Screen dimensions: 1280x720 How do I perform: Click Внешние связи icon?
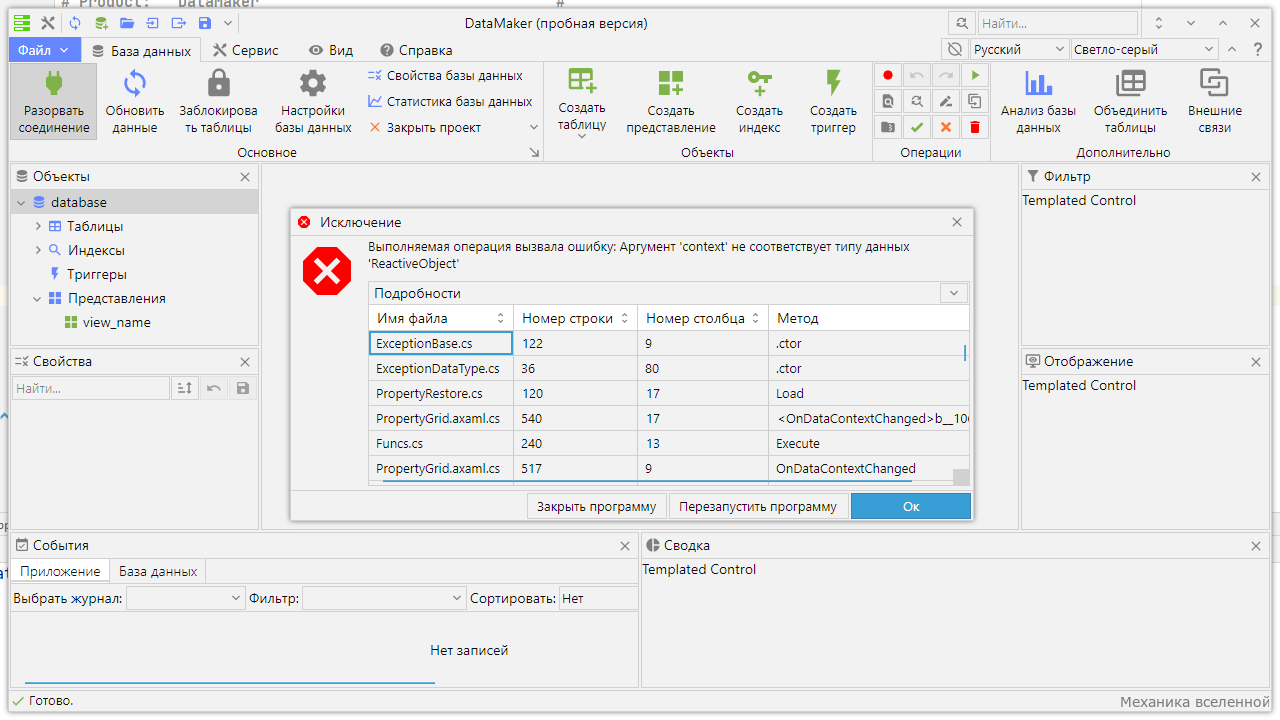[x=1215, y=83]
